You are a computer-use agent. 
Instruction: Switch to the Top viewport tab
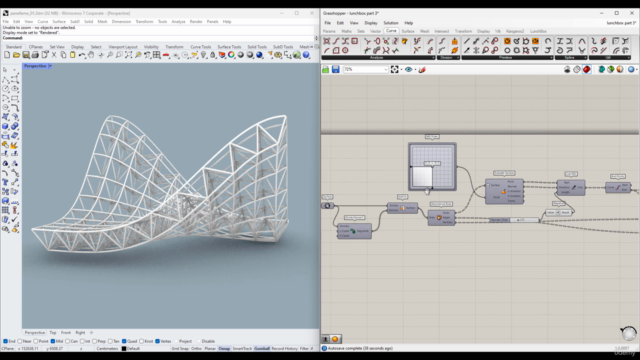(53, 333)
